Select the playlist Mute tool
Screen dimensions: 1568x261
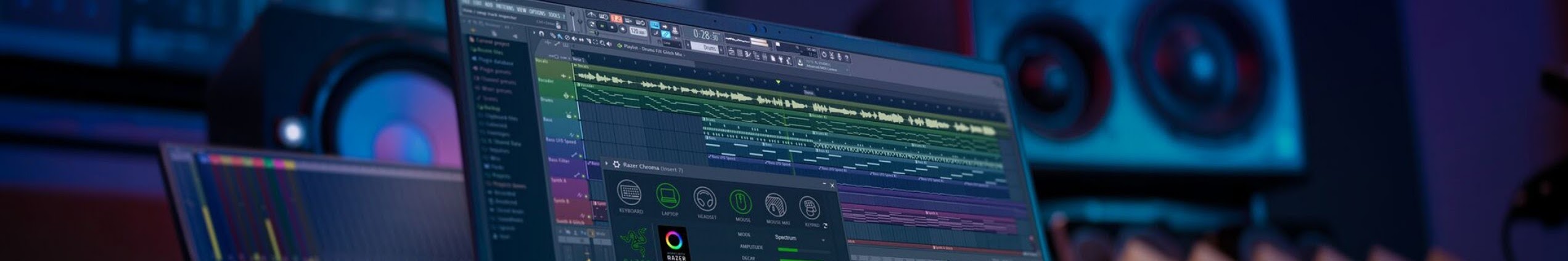[574, 39]
